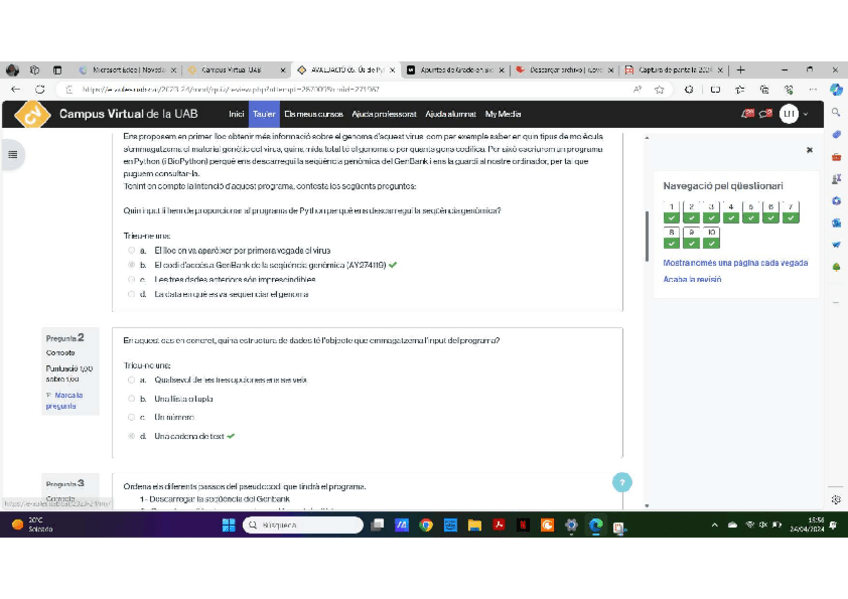The height and width of the screenshot is (599, 848).
Task: Open a new browser tab
Action: (740, 70)
